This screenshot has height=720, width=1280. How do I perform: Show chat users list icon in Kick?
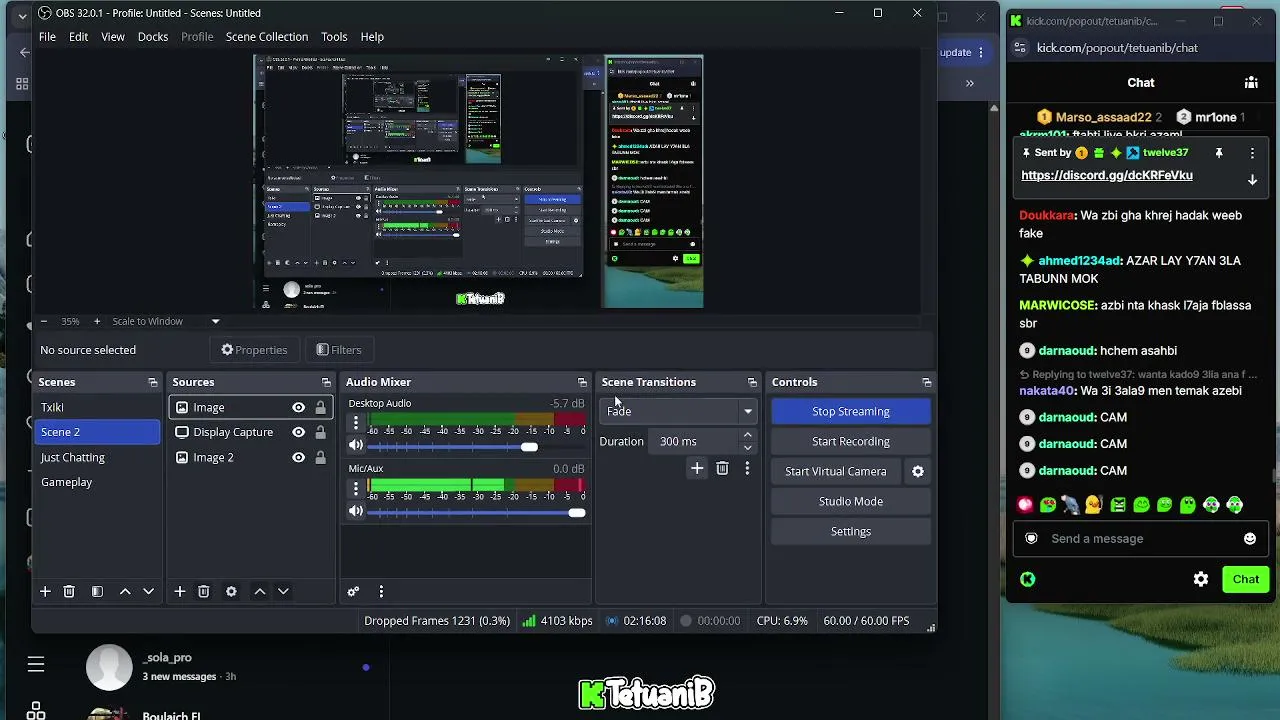click(1251, 83)
